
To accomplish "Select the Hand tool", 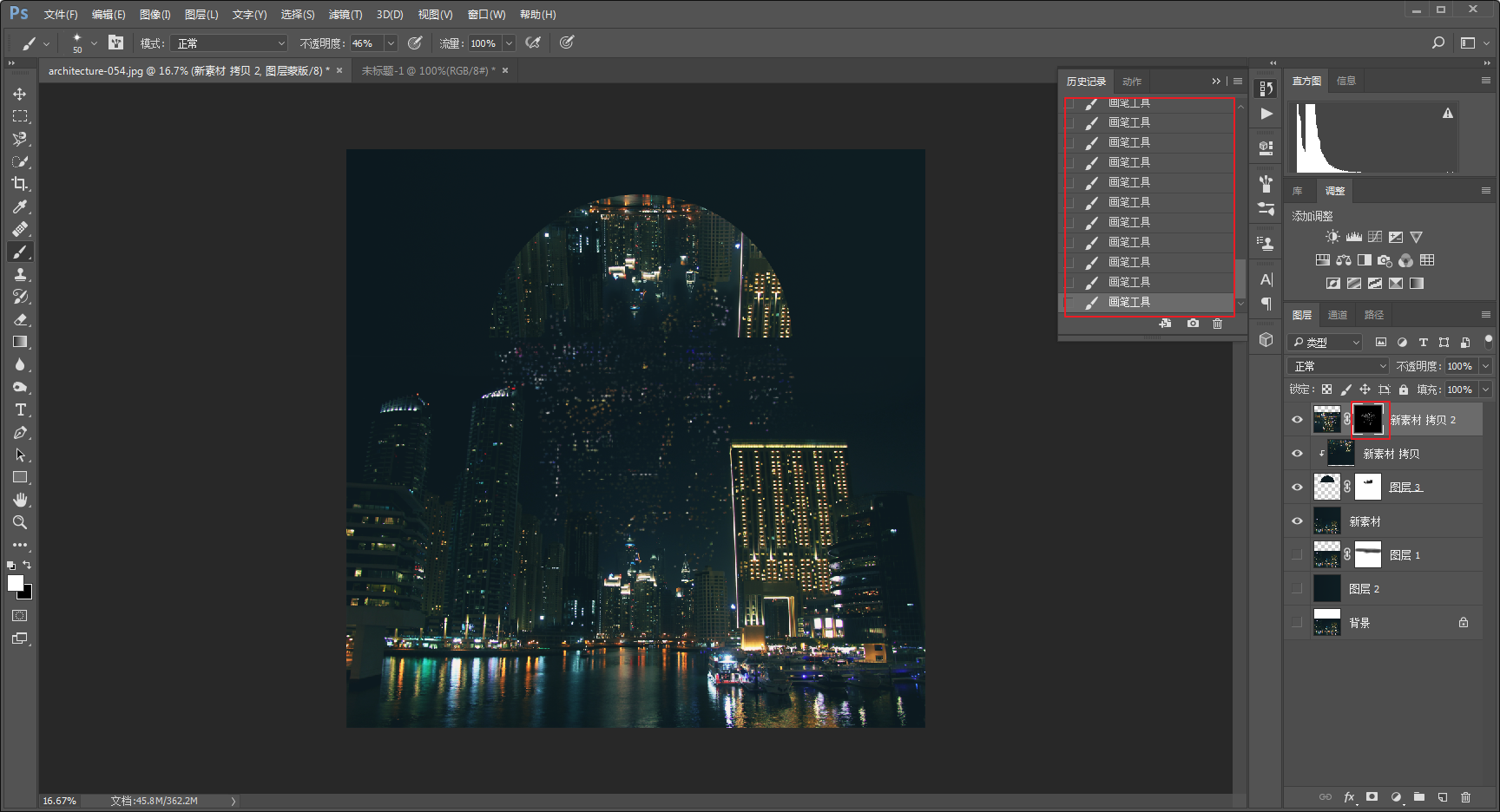I will pyautogui.click(x=20, y=500).
